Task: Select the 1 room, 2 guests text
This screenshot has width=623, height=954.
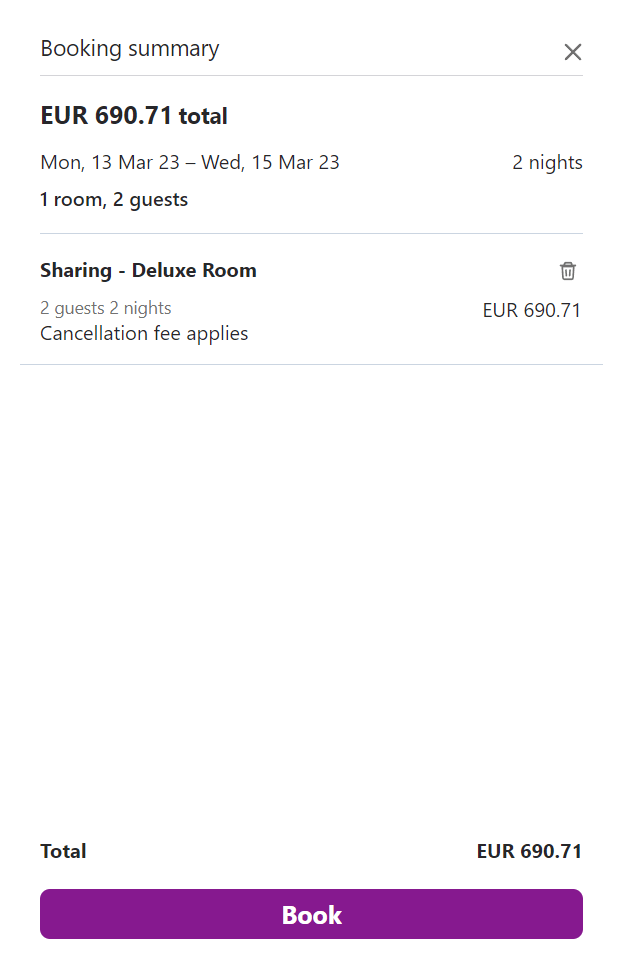Action: (114, 199)
